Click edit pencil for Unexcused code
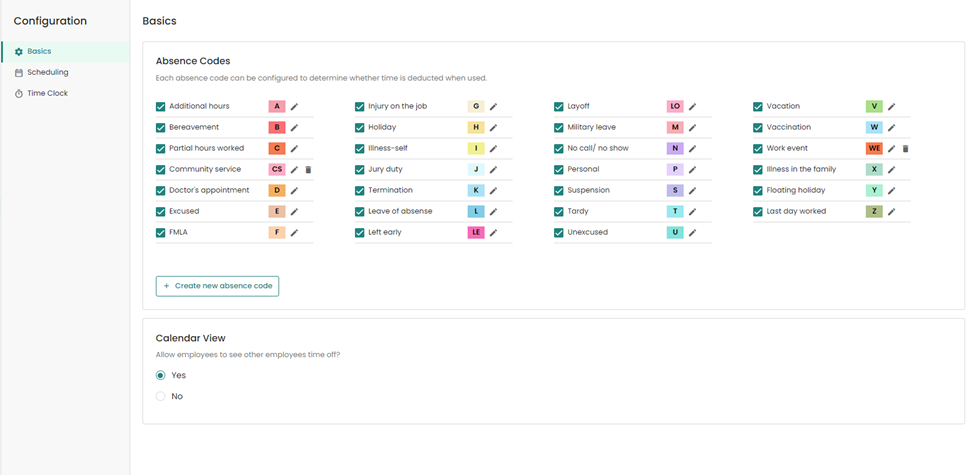Viewport: 975px width, 475px height. click(692, 233)
